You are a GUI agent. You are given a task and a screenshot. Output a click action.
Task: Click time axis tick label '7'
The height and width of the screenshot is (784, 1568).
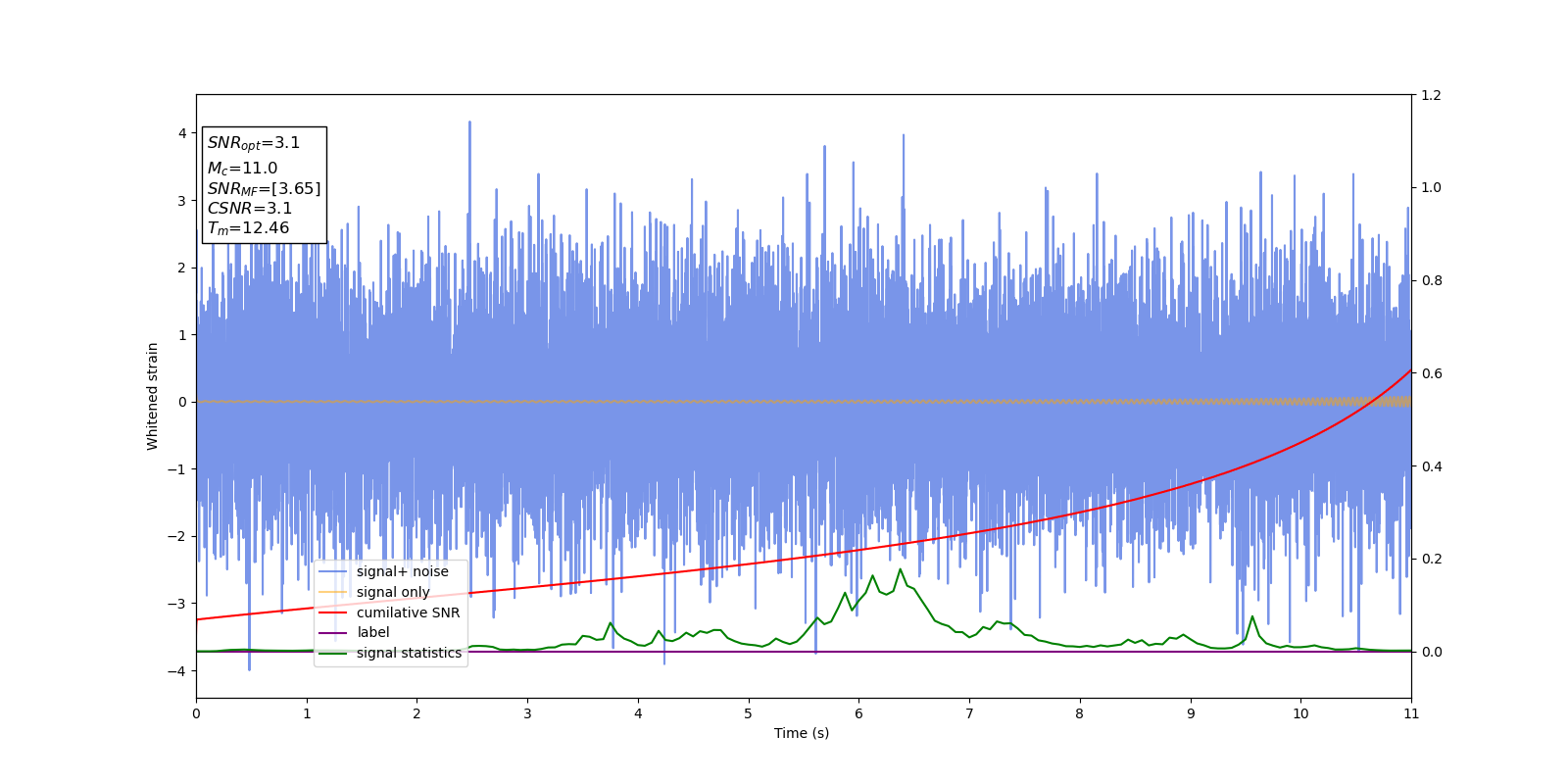tap(969, 713)
